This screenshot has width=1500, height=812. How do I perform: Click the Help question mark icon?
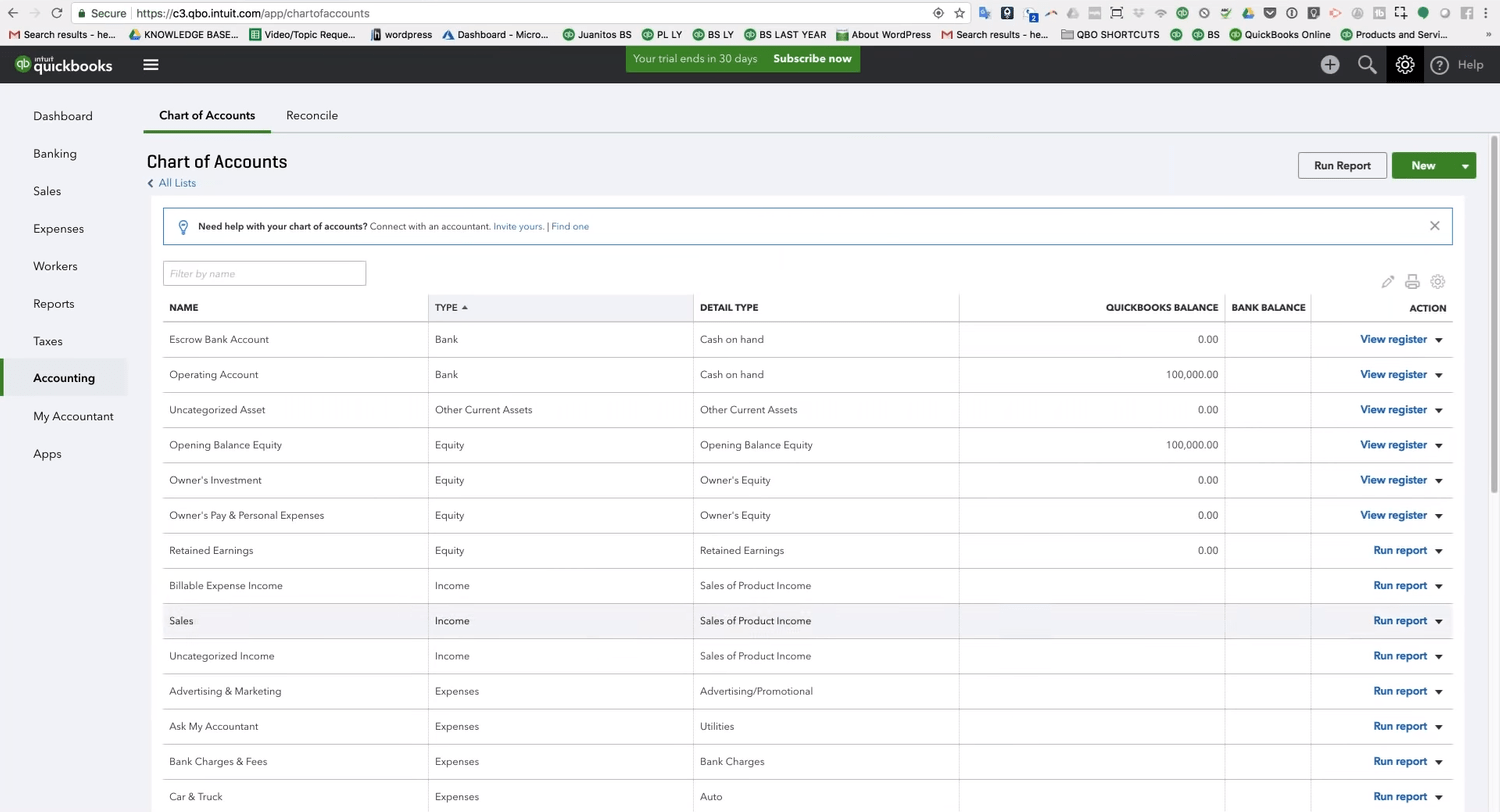pyautogui.click(x=1439, y=65)
